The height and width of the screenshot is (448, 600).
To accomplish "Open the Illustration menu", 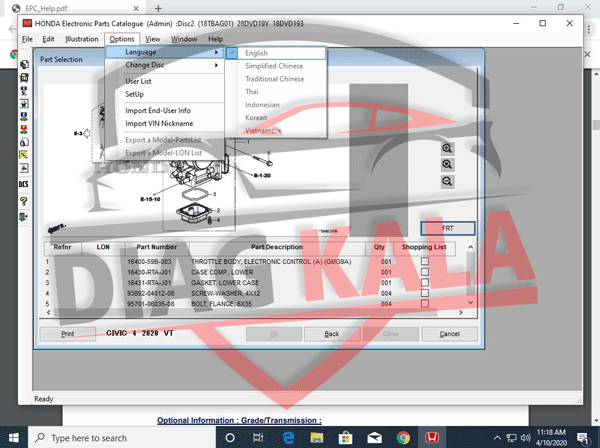I will coord(82,39).
